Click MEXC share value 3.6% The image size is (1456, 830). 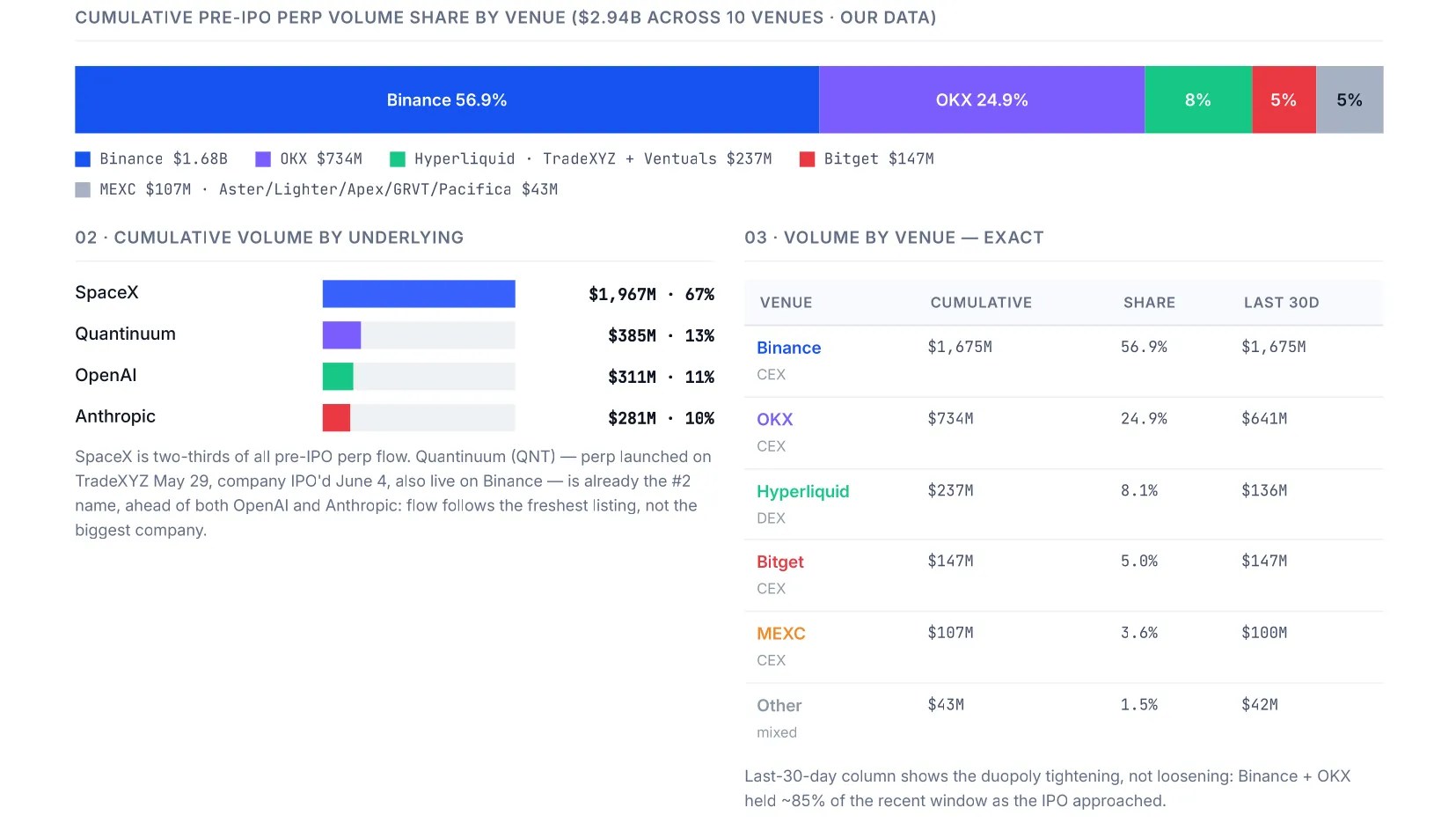click(1139, 633)
